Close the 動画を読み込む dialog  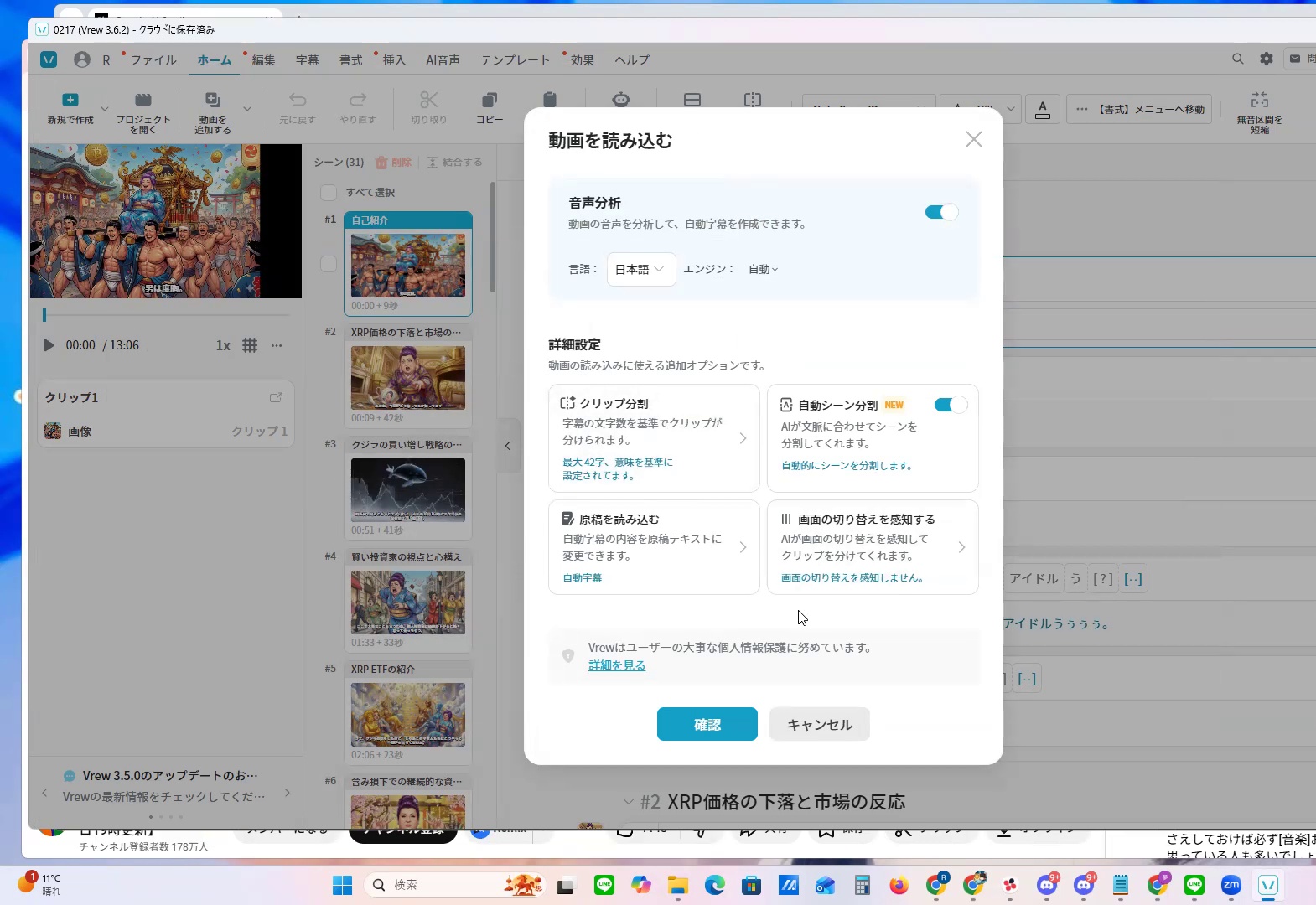coord(973,139)
